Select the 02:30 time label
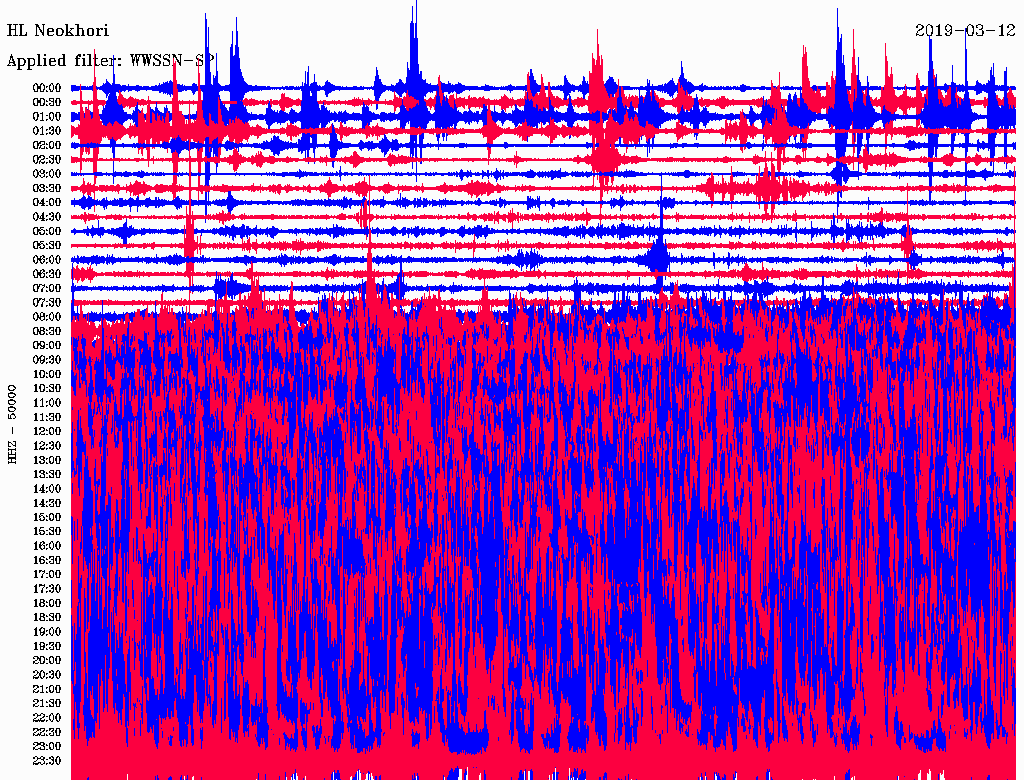The height and width of the screenshot is (780, 1024). (47, 159)
